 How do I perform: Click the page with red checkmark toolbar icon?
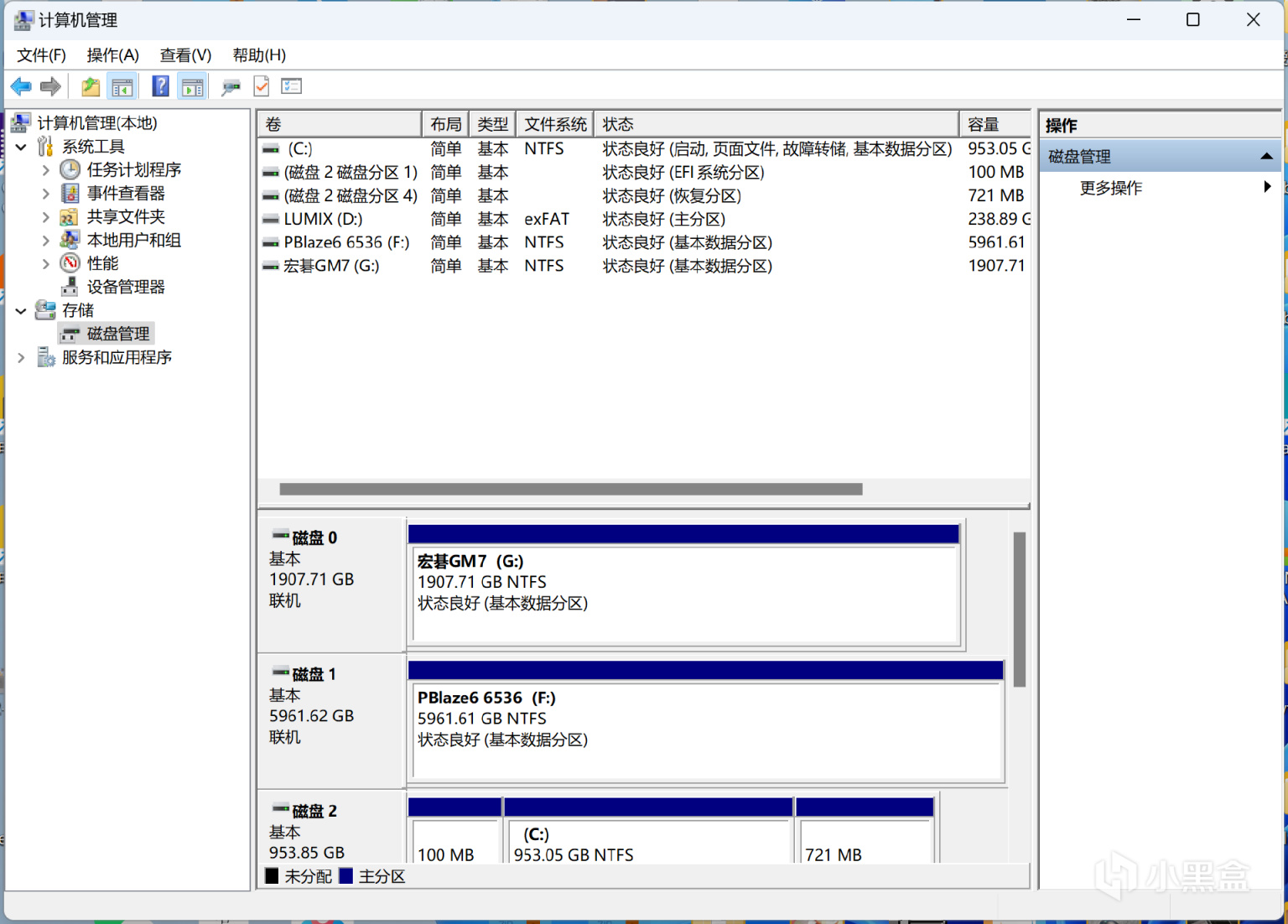(262, 86)
